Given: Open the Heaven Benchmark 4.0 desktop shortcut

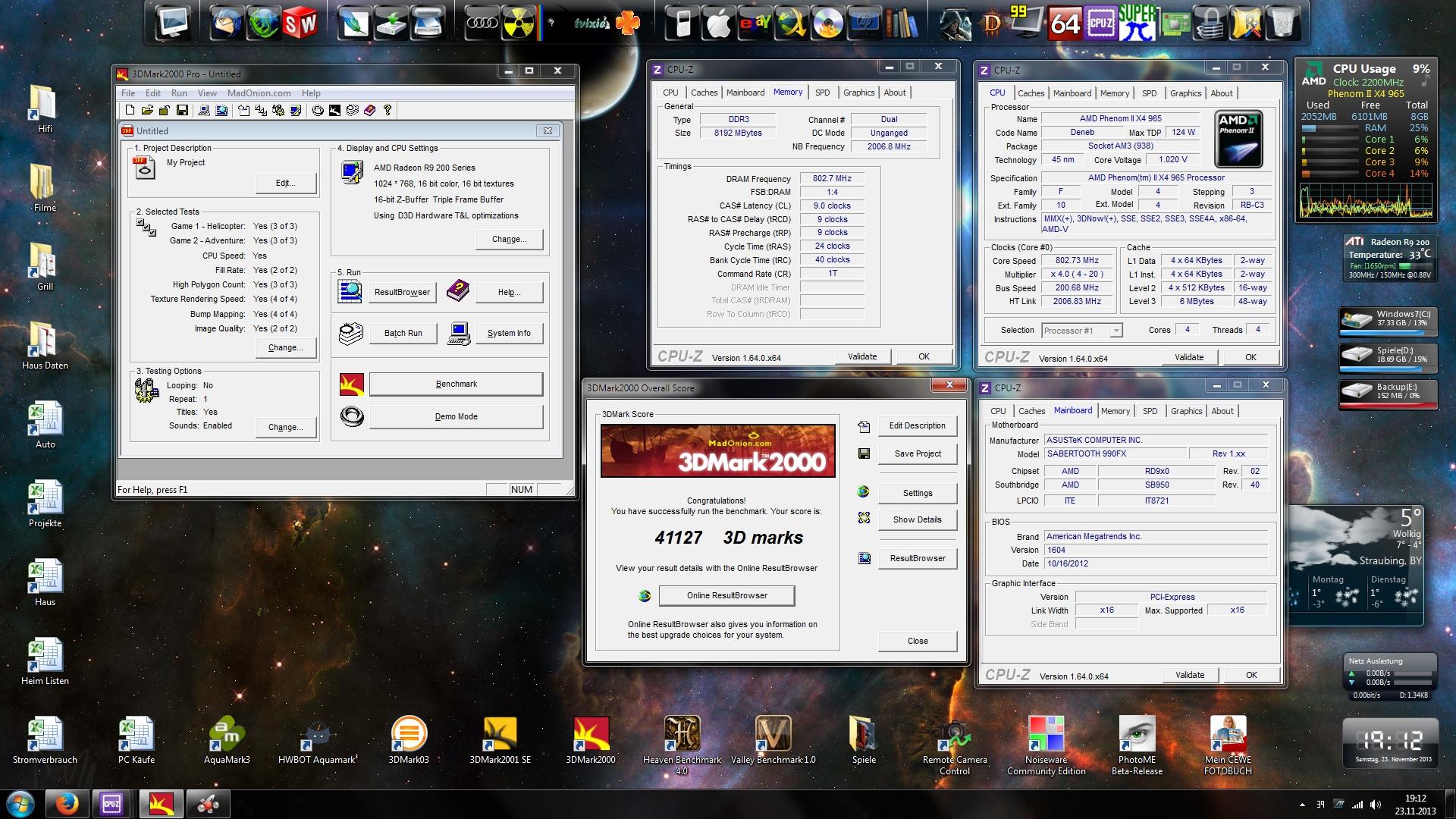Looking at the screenshot, I should coord(682,745).
